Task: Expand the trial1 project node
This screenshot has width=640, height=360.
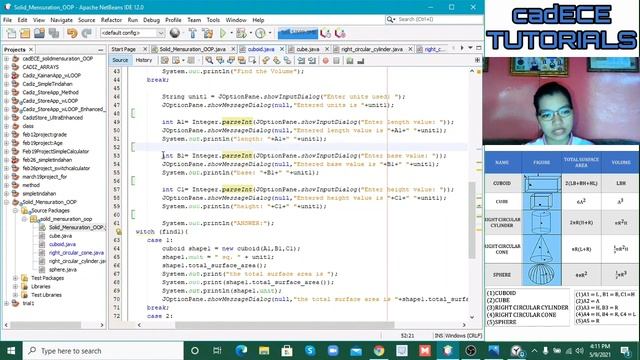Action: tap(7, 303)
